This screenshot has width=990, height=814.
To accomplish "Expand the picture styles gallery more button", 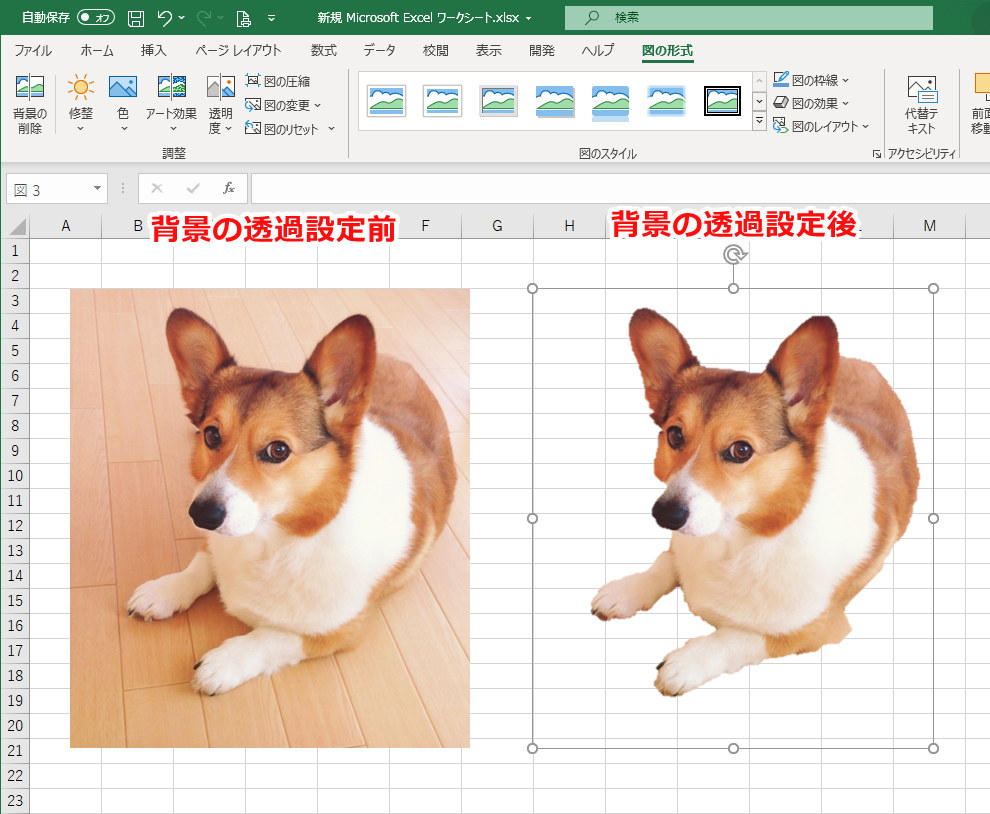I will coord(760,121).
